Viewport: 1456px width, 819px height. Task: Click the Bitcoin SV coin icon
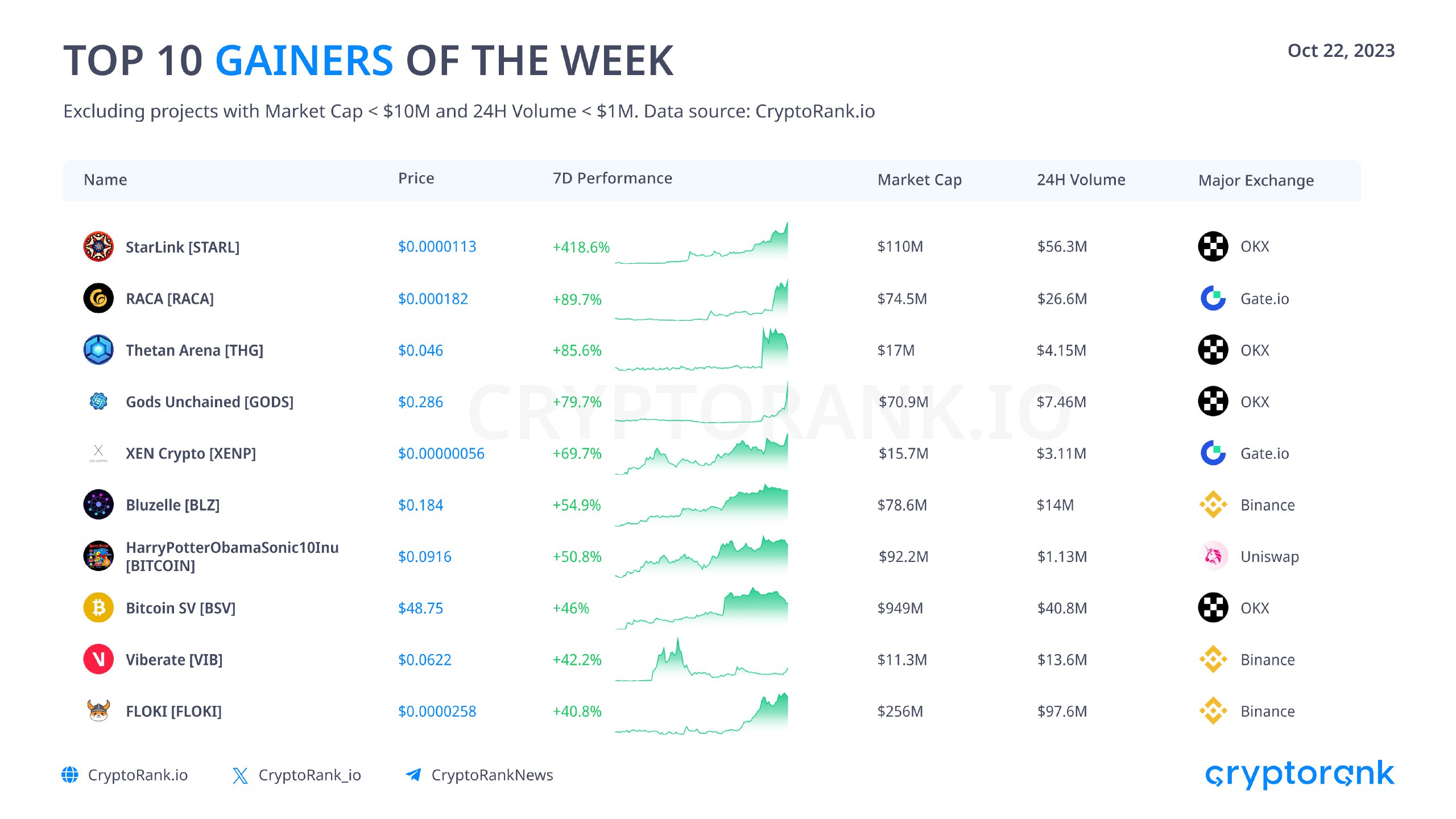coord(98,608)
